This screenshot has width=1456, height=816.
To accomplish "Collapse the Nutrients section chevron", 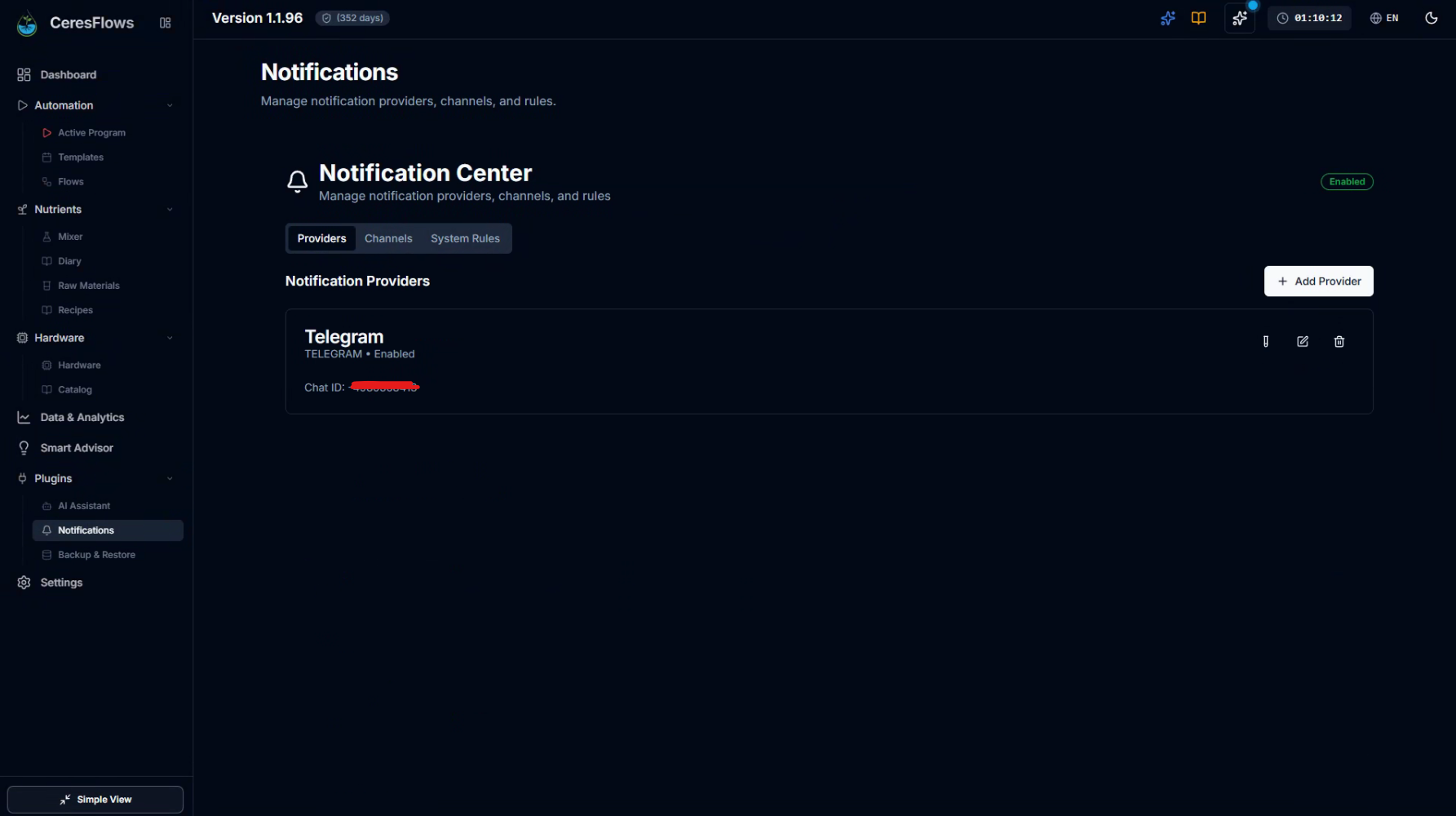I will [x=170, y=210].
